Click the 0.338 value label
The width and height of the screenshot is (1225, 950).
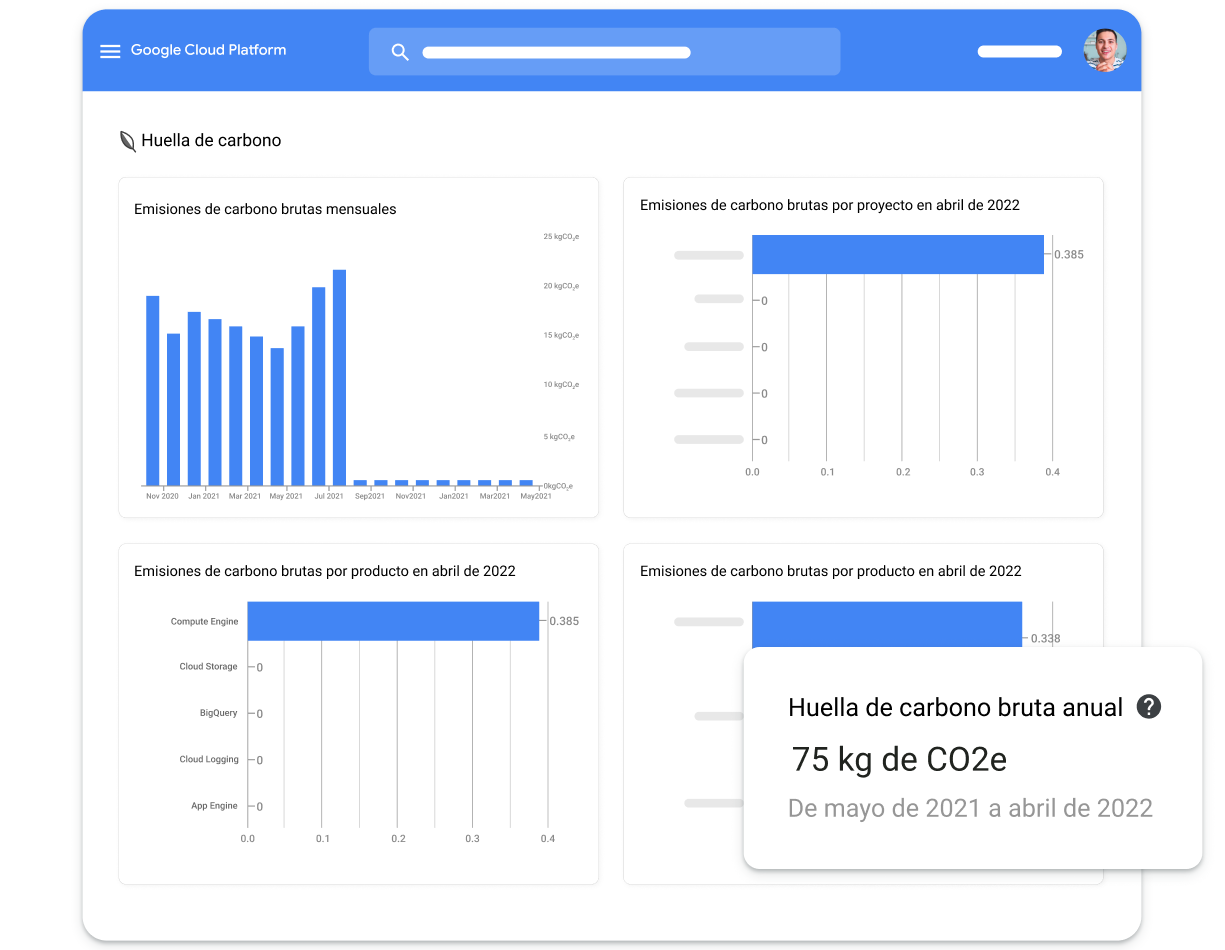1045,638
